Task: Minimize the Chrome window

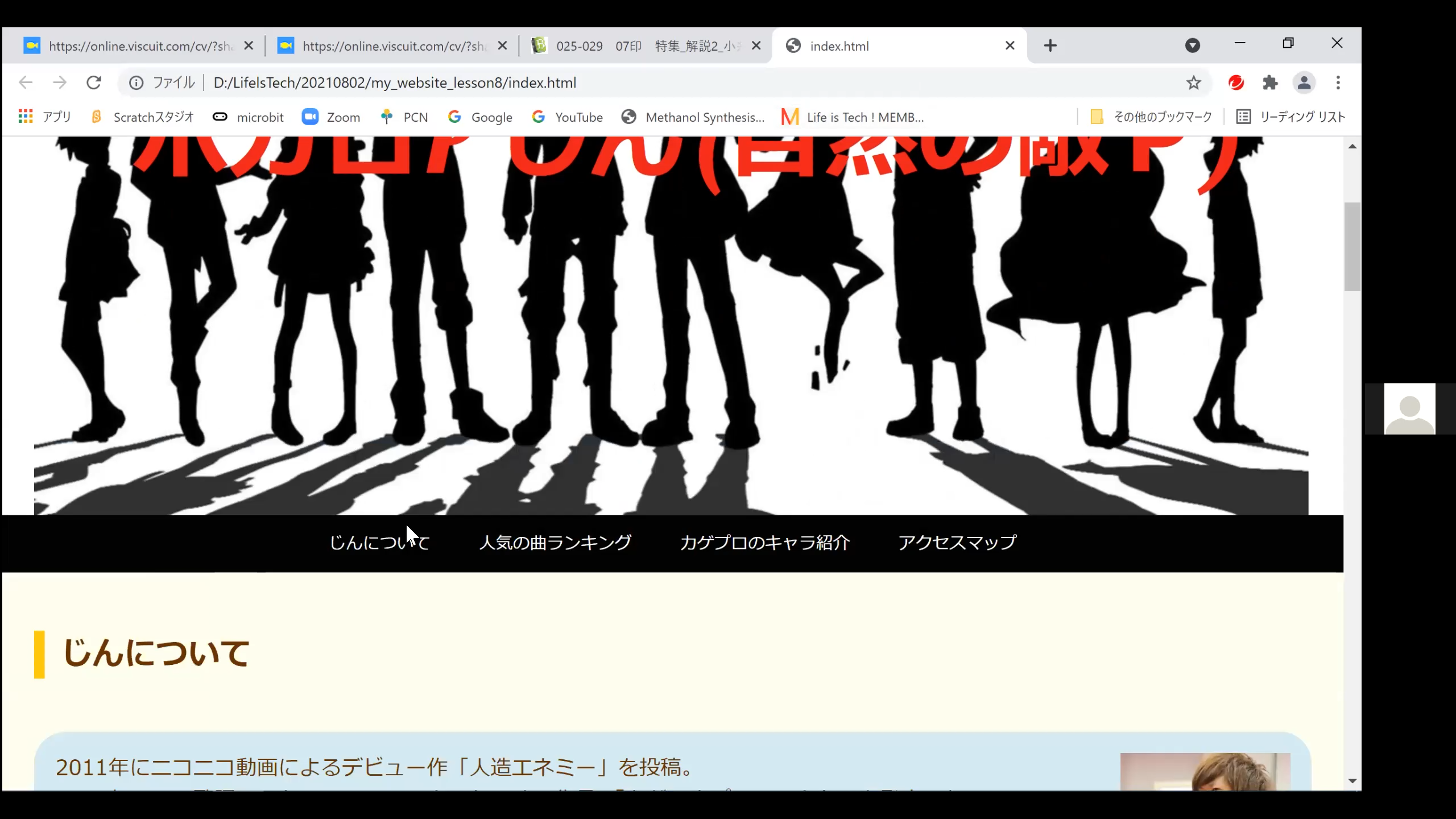Action: tap(1240, 43)
